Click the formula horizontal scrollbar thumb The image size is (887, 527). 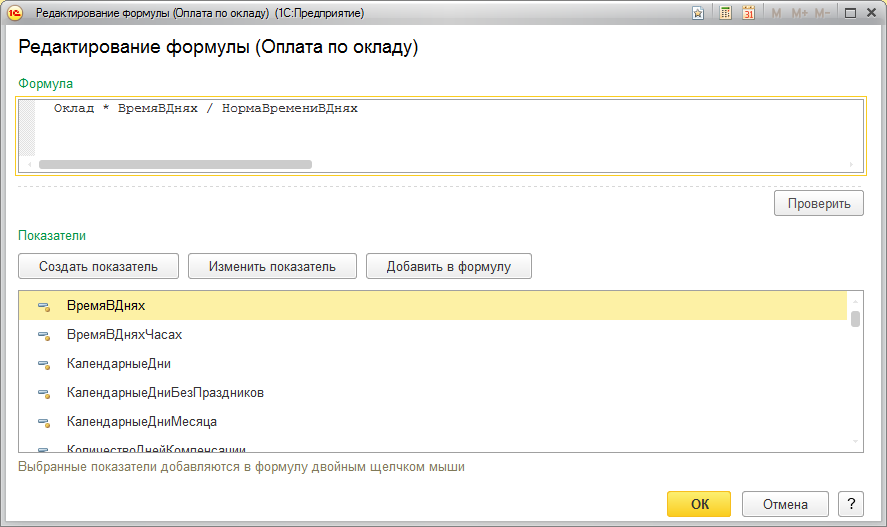pyautogui.click(x=175, y=165)
